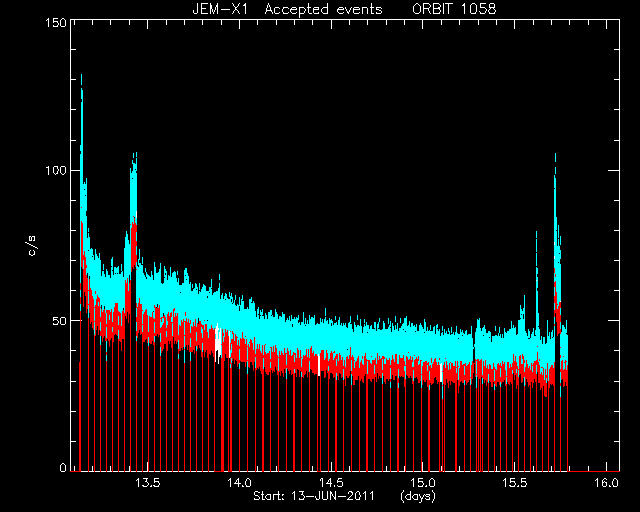Click the y-axis tick label 150
Image resolution: width=640 pixels, height=512 pixels.
tap(56, 23)
